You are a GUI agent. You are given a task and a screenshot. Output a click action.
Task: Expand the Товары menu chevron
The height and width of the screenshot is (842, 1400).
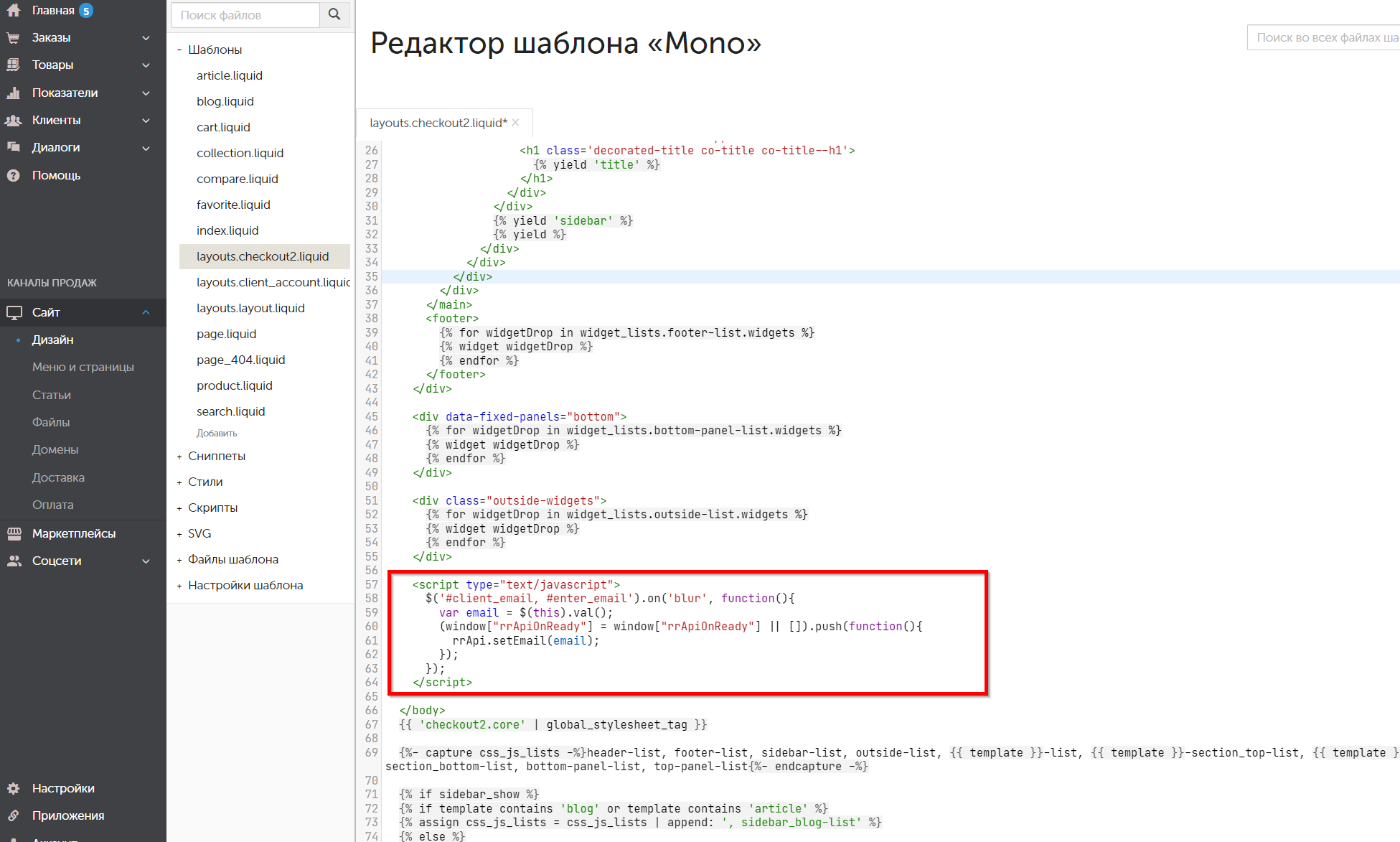[146, 65]
